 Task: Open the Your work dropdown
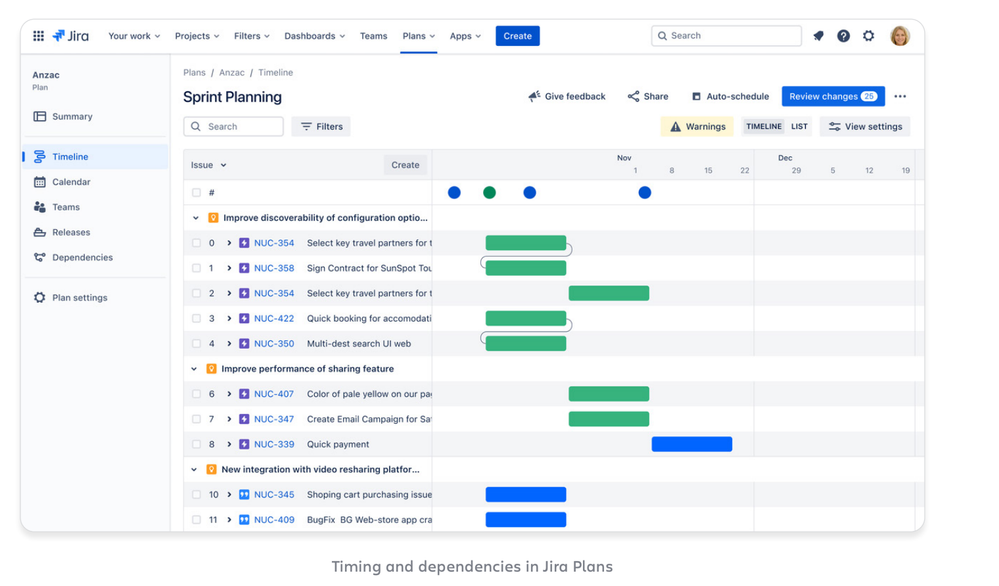point(134,36)
